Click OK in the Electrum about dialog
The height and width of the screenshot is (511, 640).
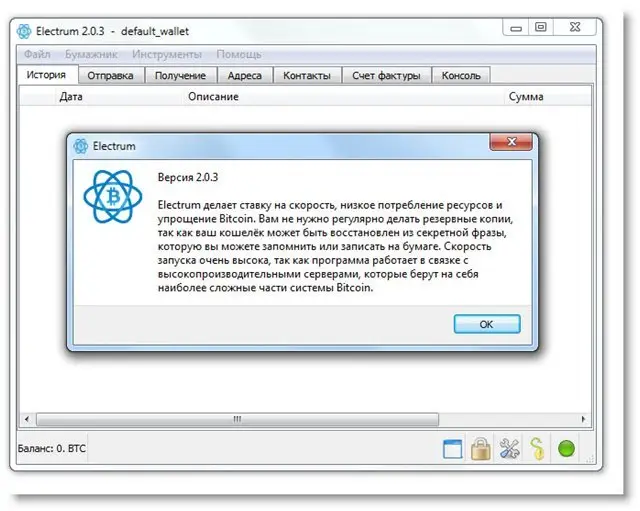click(487, 324)
